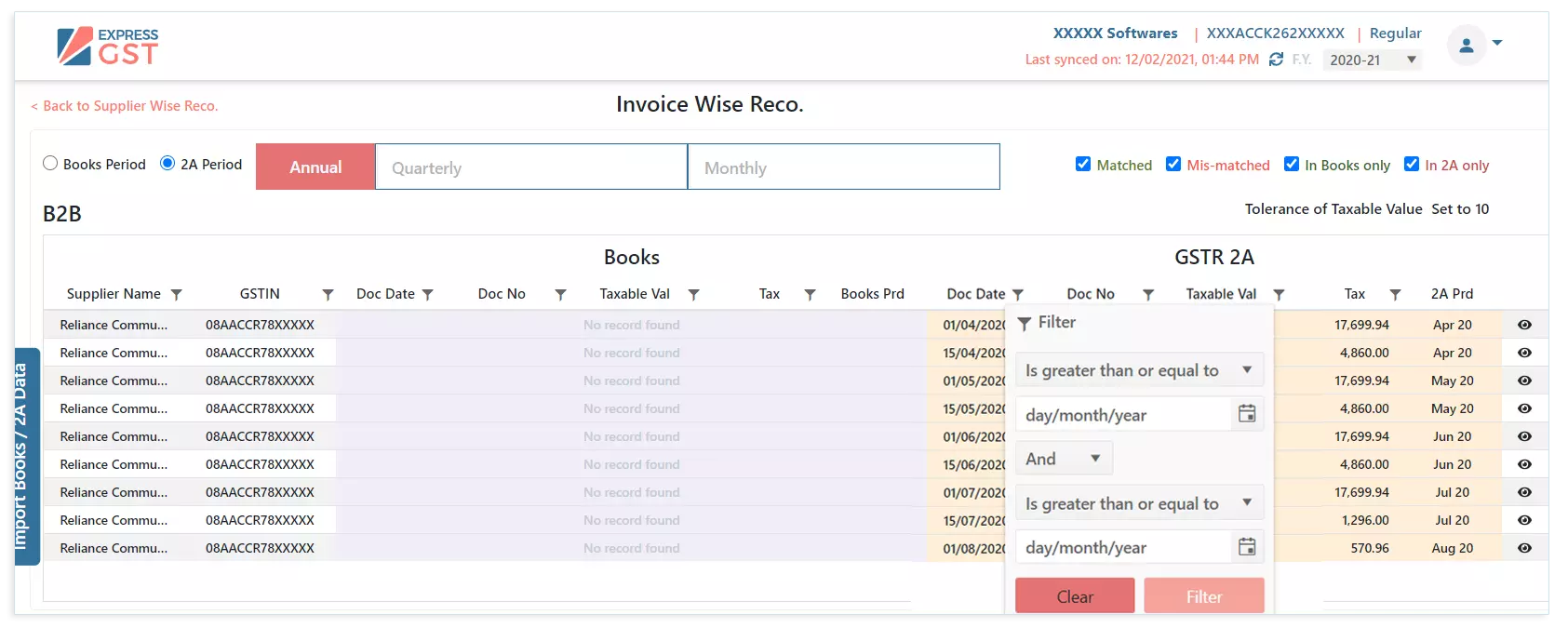The image size is (1568, 628).
Task: Open the Supplier Name column filter
Action: [x=176, y=295]
